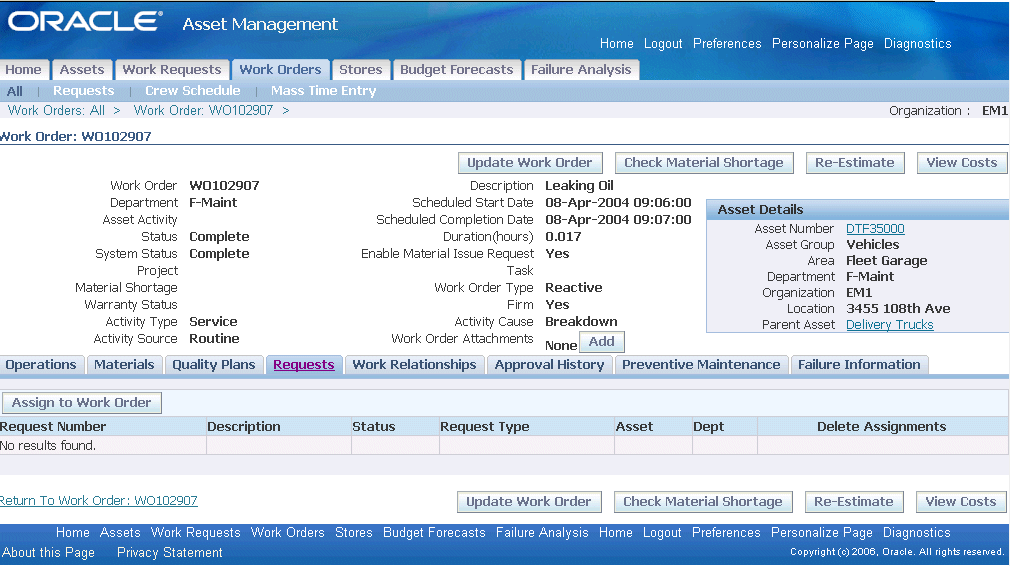The image size is (1010, 566).
Task: Click the top Re-Estimate button
Action: 855,163
